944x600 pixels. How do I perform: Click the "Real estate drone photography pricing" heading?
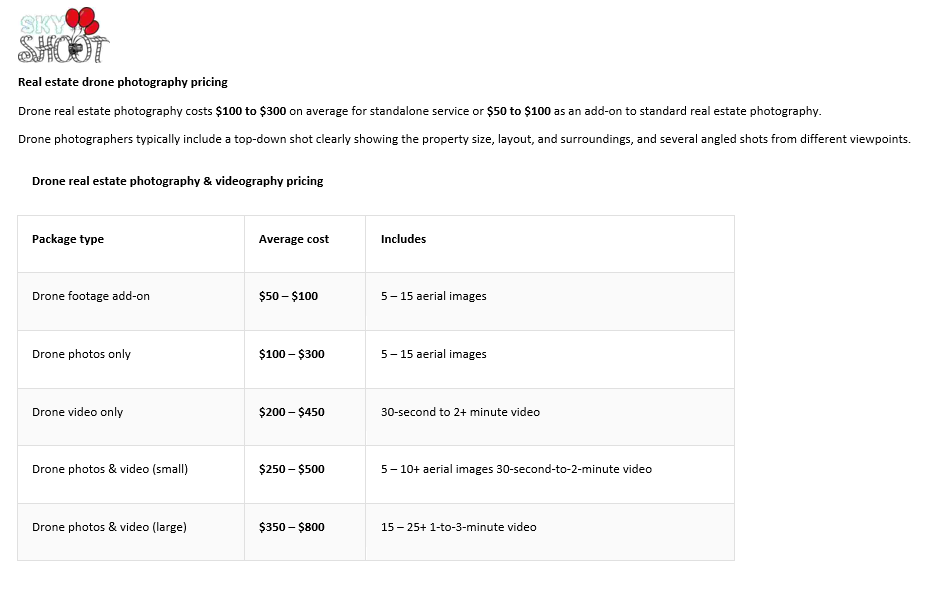[x=123, y=82]
